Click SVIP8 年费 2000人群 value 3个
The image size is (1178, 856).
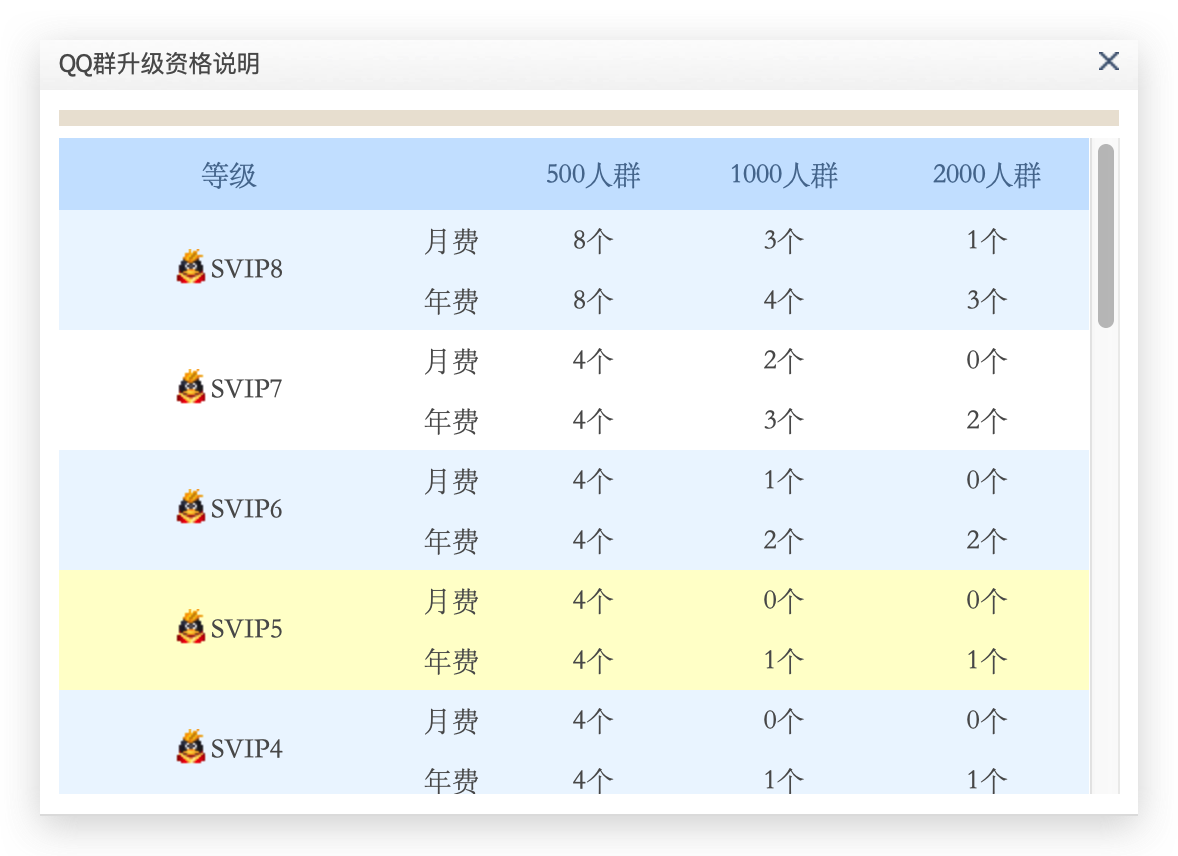pos(986,301)
